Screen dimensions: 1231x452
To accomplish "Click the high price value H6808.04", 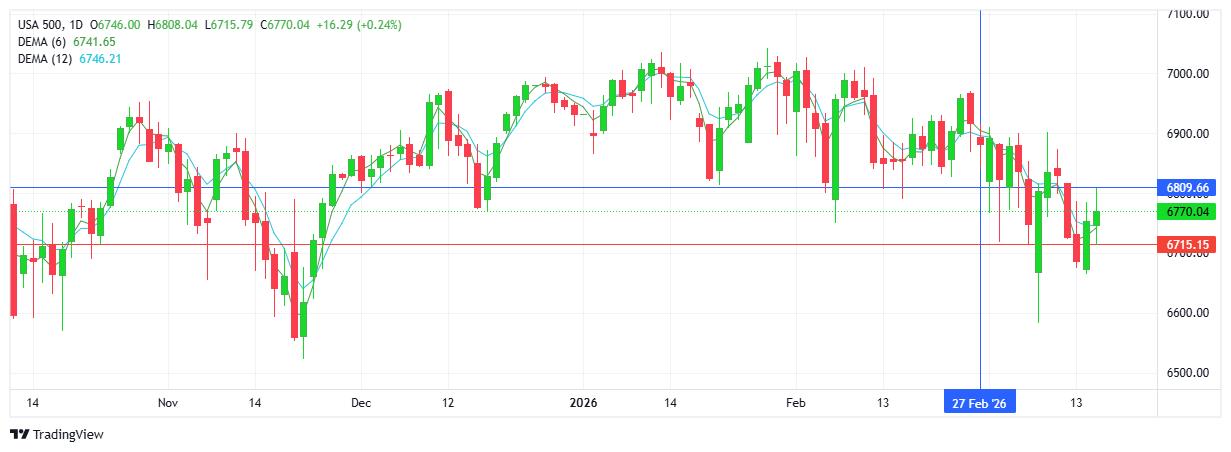I will pyautogui.click(x=174, y=24).
